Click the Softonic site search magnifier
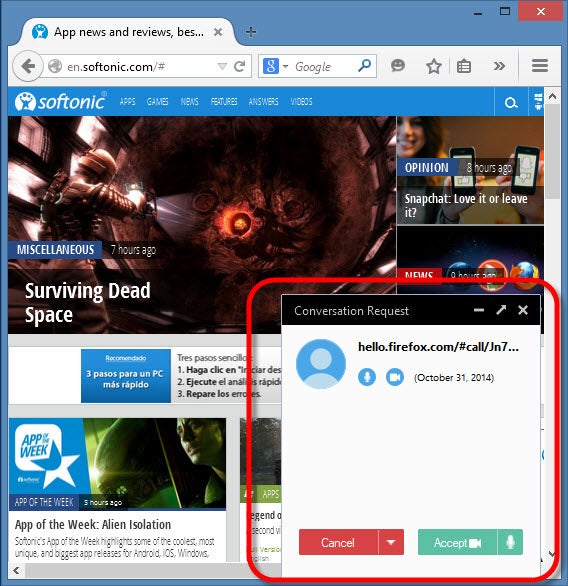Screen dimensions: 568x586 pos(511,102)
